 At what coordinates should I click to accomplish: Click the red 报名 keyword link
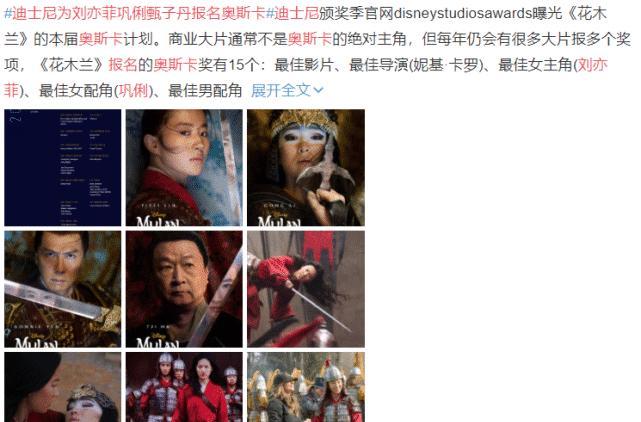[x=123, y=65]
